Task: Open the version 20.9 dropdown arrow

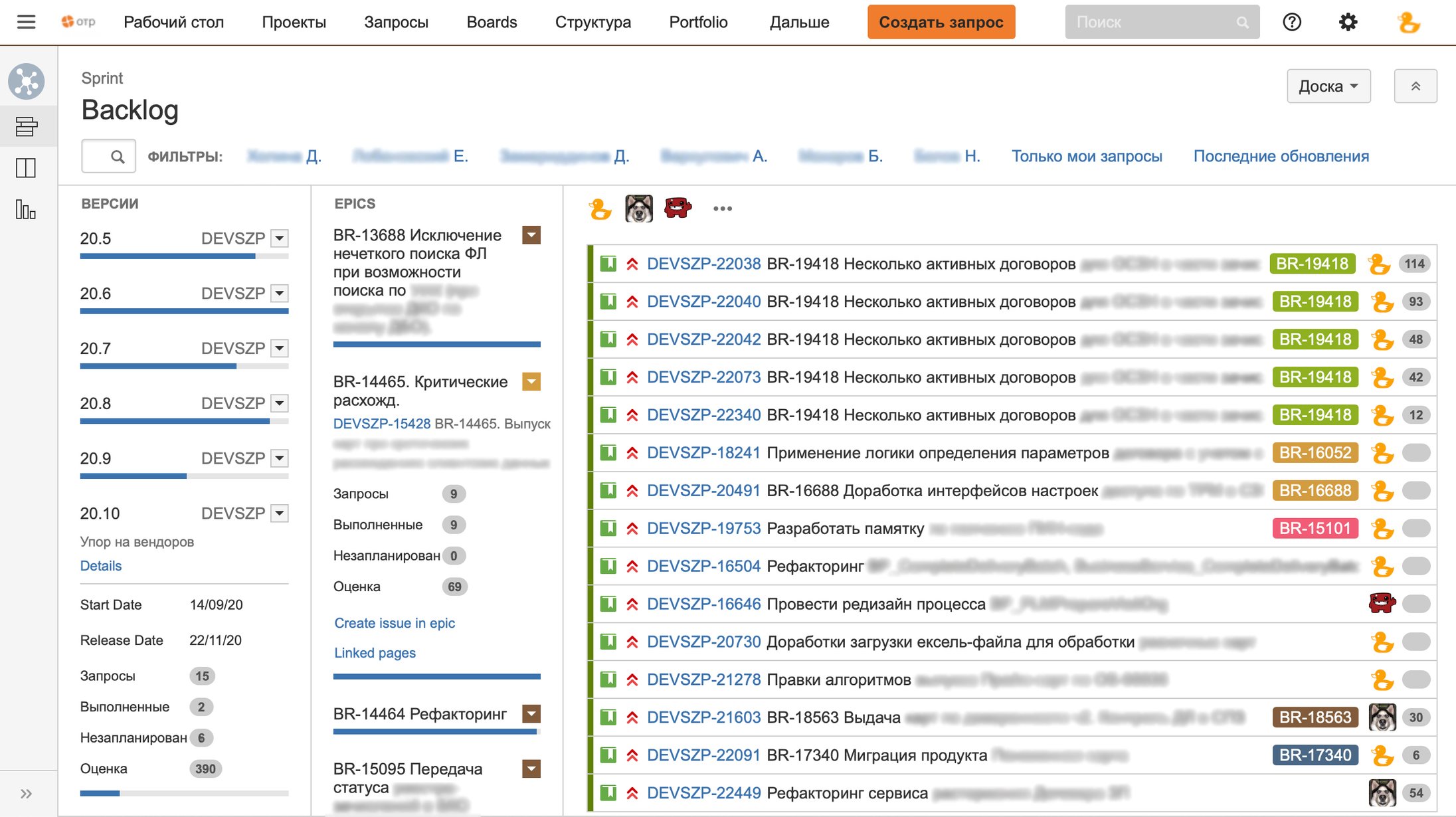Action: tap(280, 458)
